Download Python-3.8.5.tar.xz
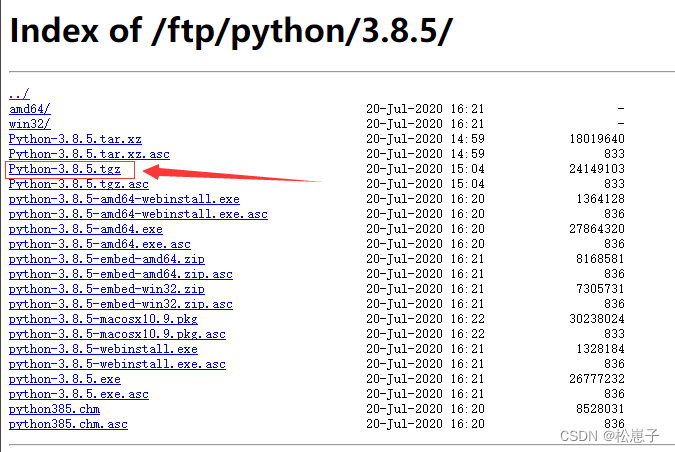 tap(75, 139)
